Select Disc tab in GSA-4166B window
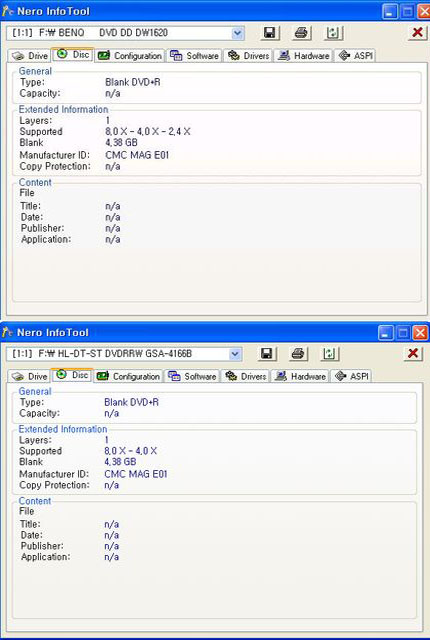Image resolution: width=430 pixels, height=640 pixels. 72,375
